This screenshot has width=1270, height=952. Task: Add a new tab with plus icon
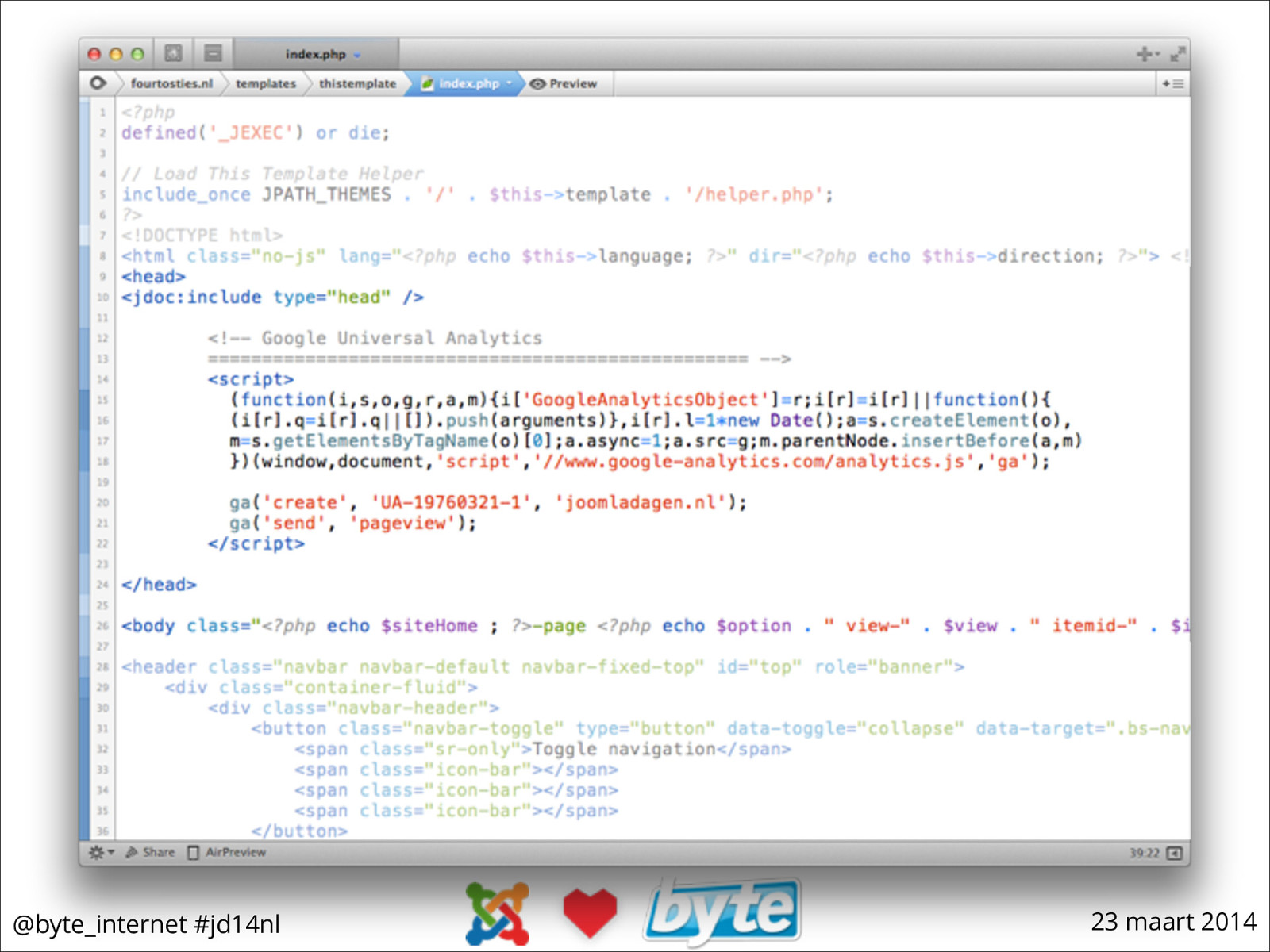tap(1146, 54)
